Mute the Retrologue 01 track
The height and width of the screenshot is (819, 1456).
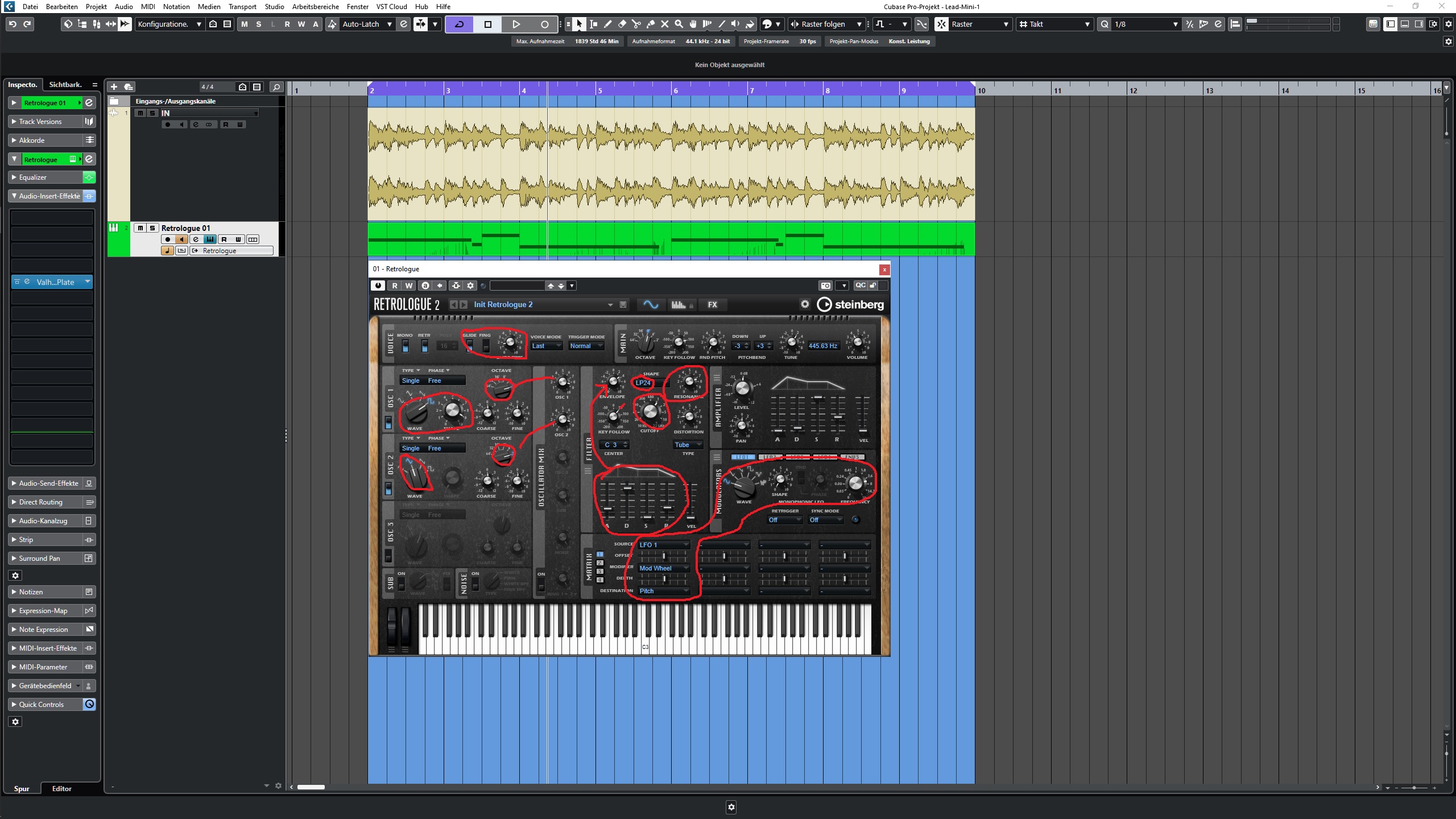140,228
